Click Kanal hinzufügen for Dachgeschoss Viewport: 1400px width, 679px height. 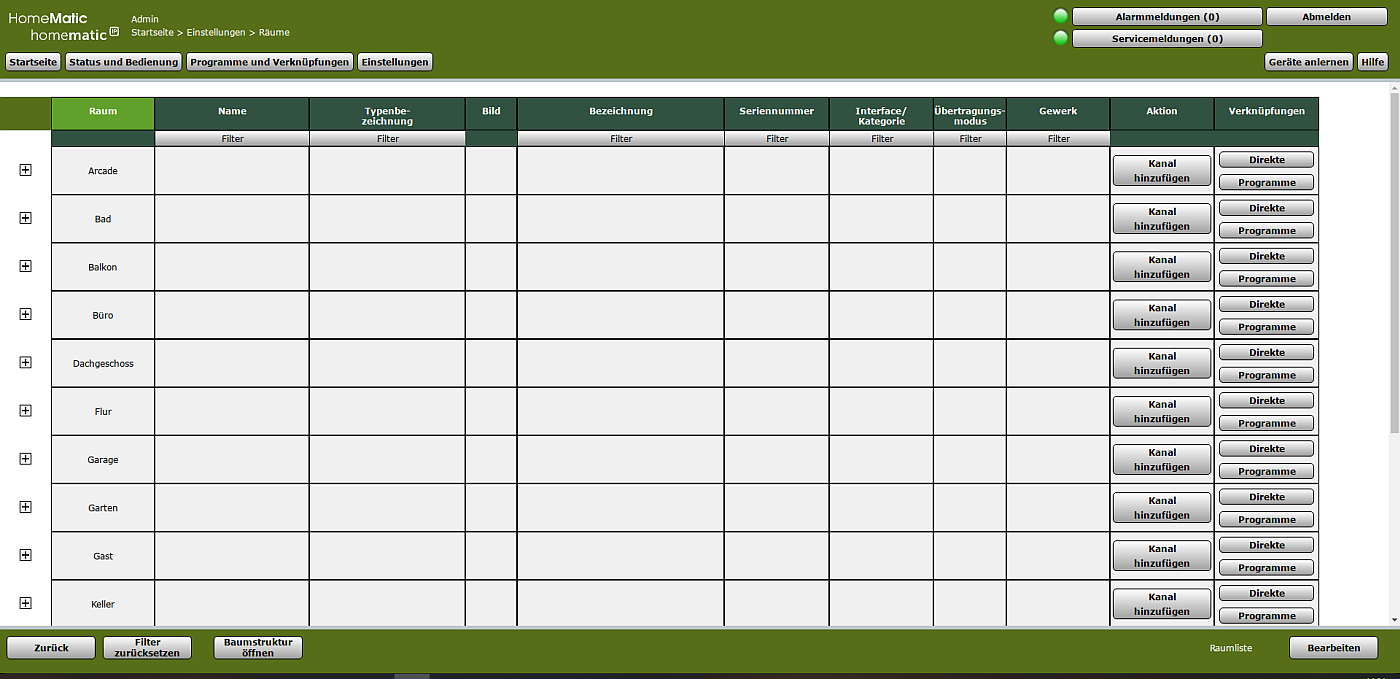(x=1162, y=363)
